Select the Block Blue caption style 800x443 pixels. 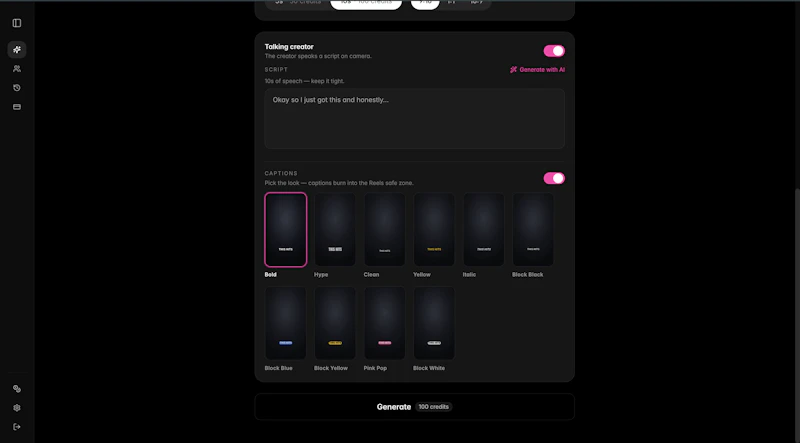click(286, 323)
